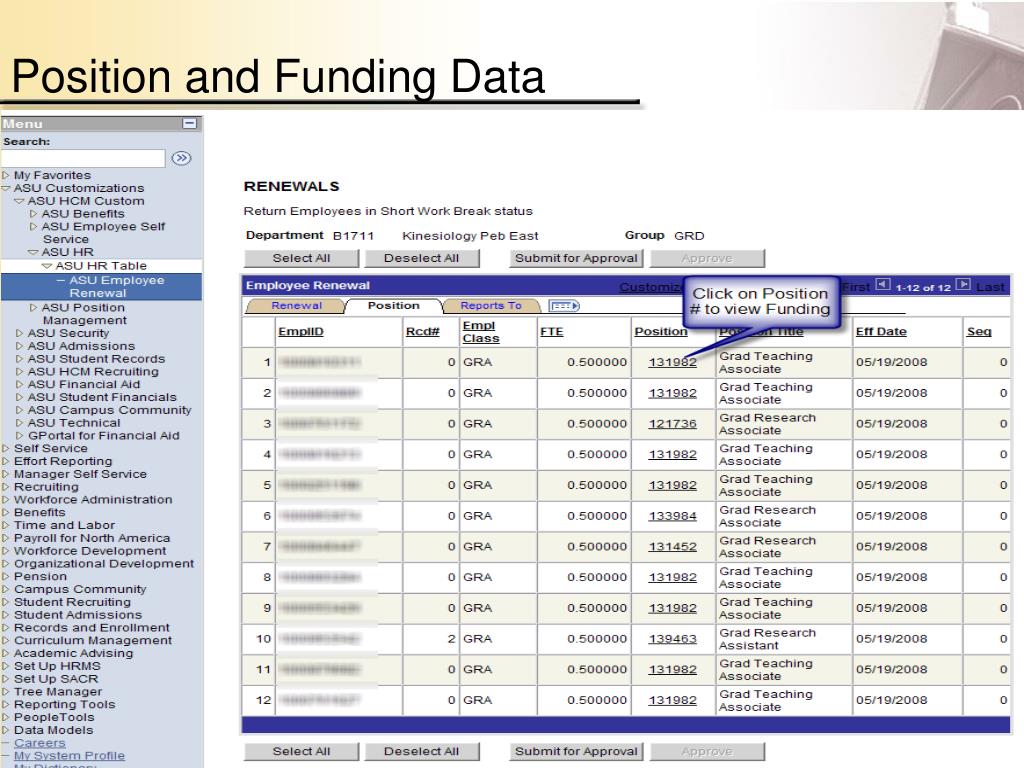Click the FTE value 0.500000 in row 8

[597, 577]
